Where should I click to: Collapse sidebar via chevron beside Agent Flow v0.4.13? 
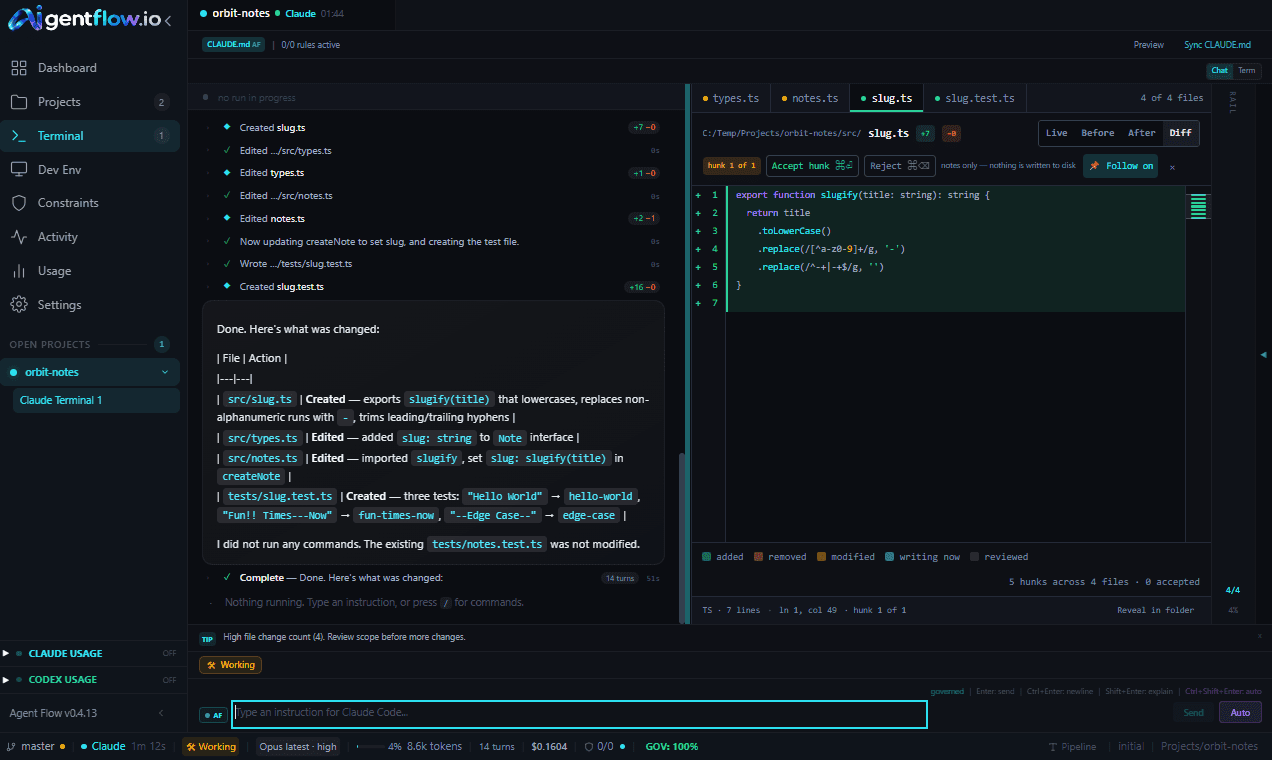(162, 713)
